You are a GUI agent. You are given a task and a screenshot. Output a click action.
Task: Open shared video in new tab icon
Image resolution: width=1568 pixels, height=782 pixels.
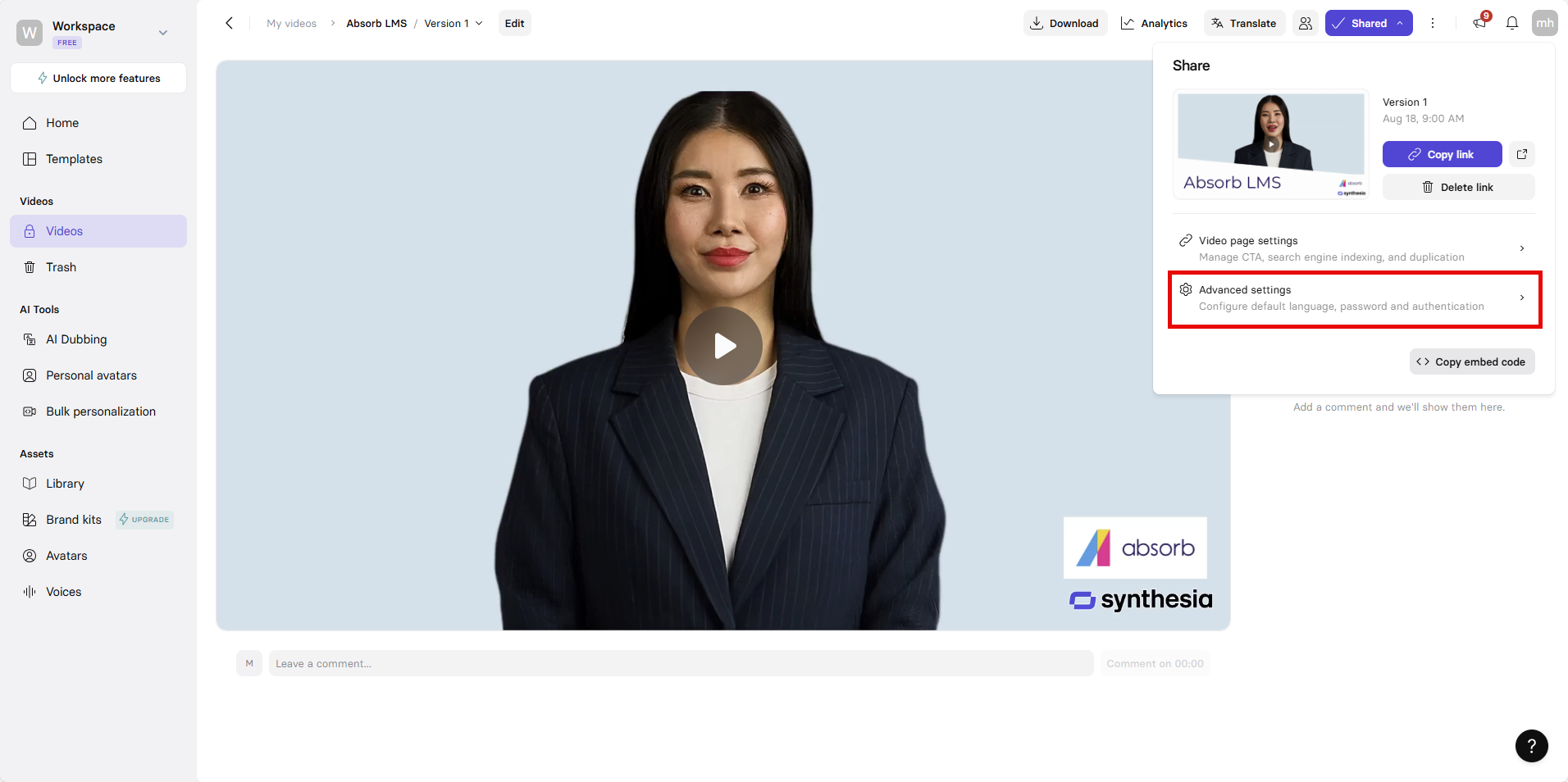(x=1522, y=154)
